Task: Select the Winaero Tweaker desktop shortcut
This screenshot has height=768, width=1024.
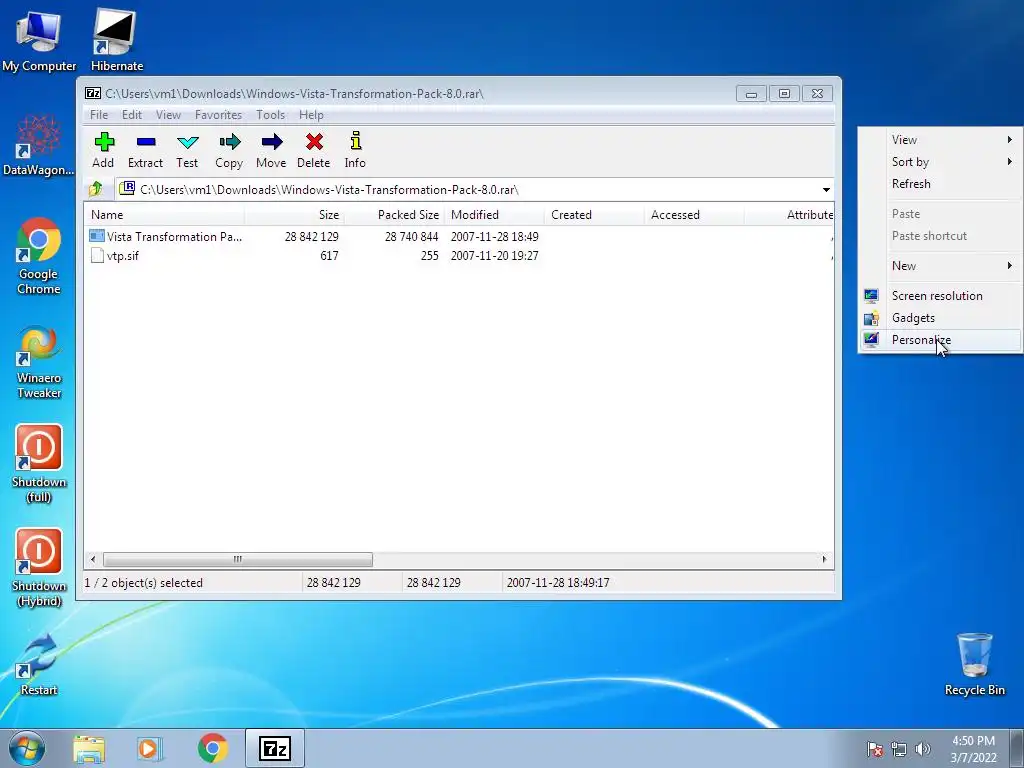Action: (x=39, y=360)
